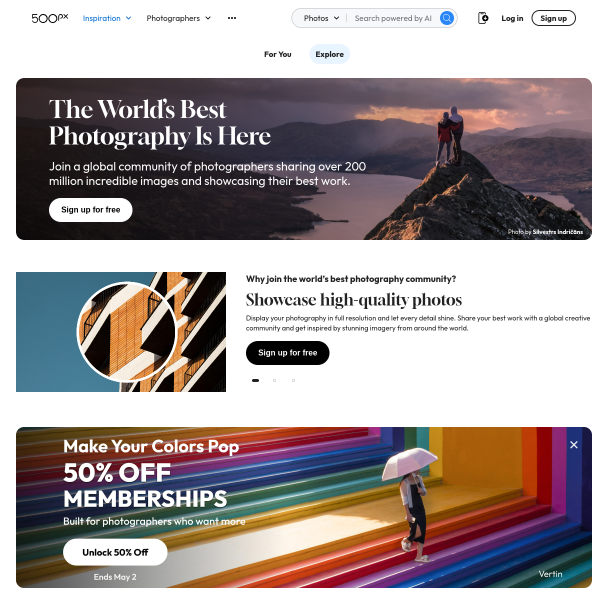The width and height of the screenshot is (600, 600).
Task: Click black Sign up for free button
Action: pyautogui.click(x=287, y=353)
